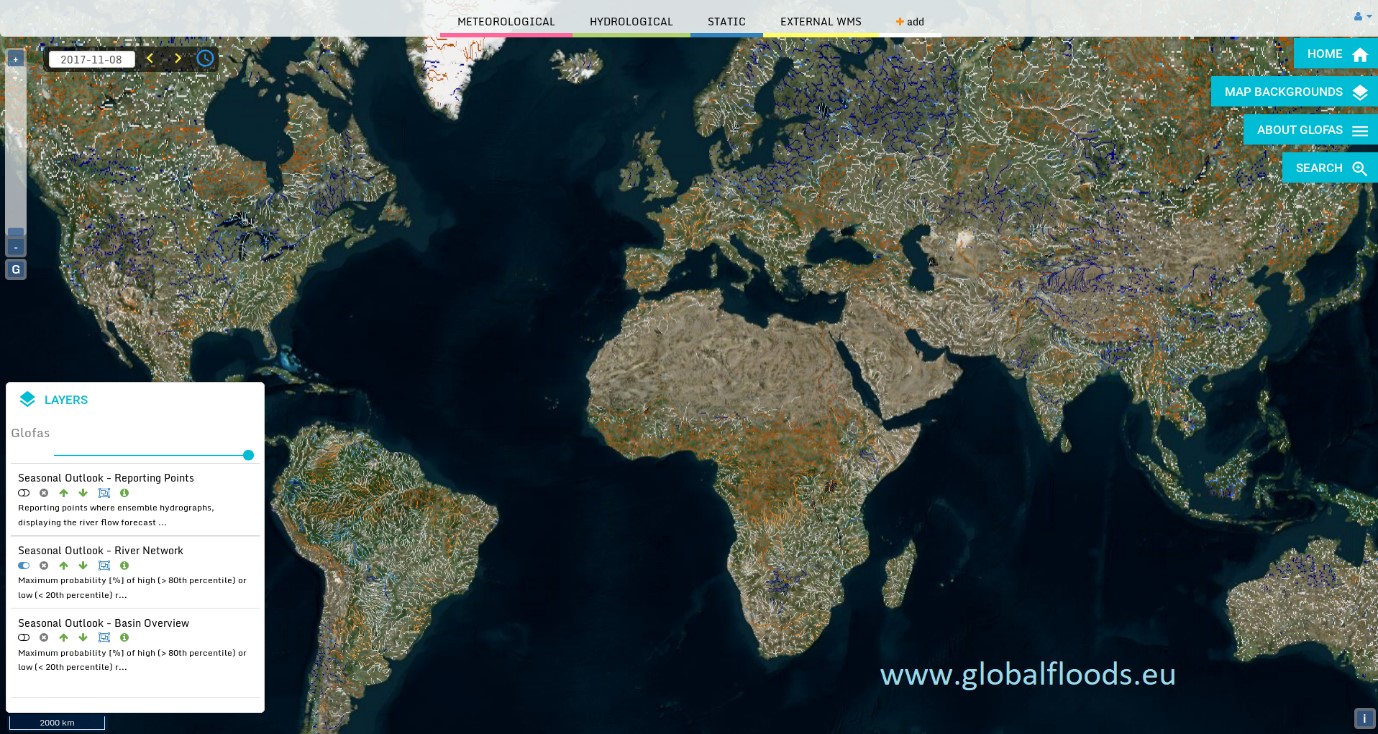This screenshot has height=734, width=1378.
Task: Move River Network layer up with arrow
Action: [x=64, y=566]
